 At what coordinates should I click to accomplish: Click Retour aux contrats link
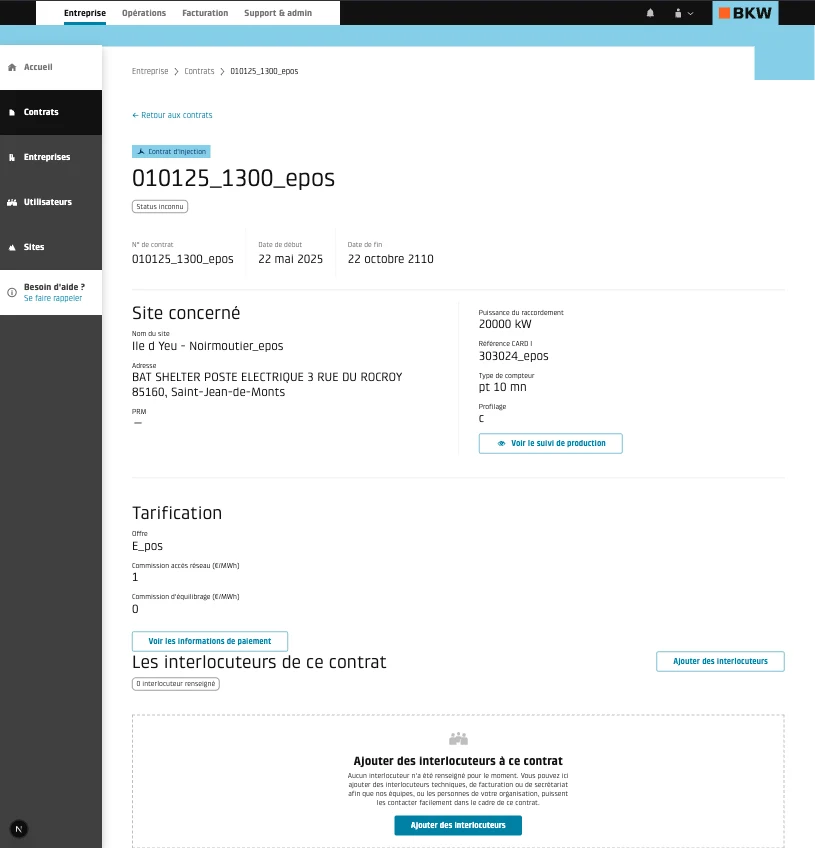coord(172,115)
